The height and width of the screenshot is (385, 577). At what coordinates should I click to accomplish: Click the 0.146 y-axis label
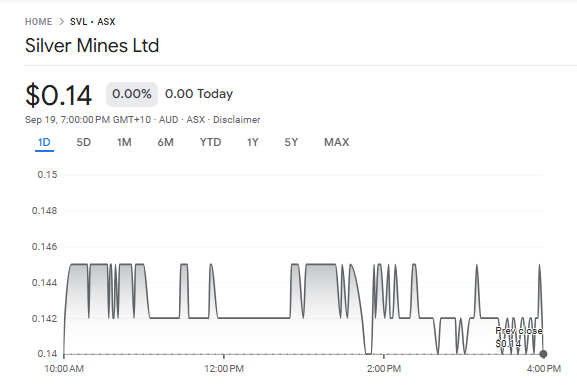[45, 247]
